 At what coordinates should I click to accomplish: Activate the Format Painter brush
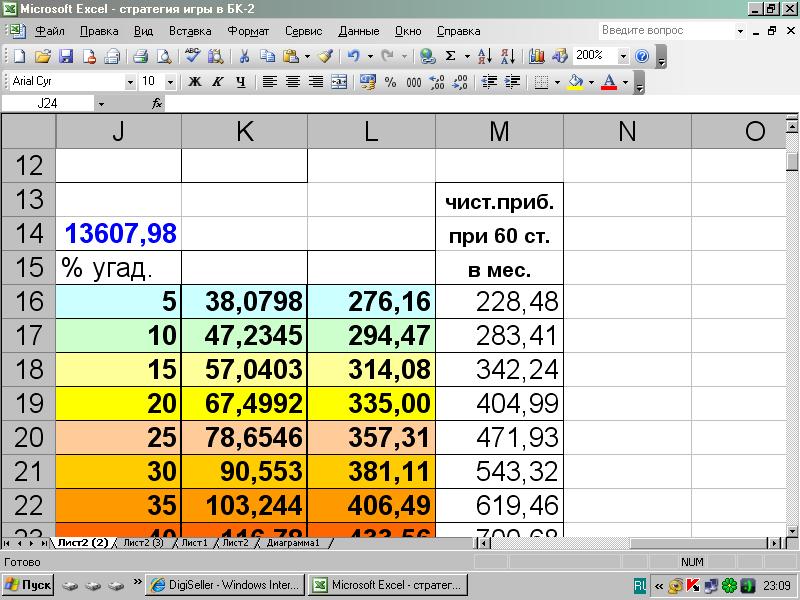pos(326,56)
